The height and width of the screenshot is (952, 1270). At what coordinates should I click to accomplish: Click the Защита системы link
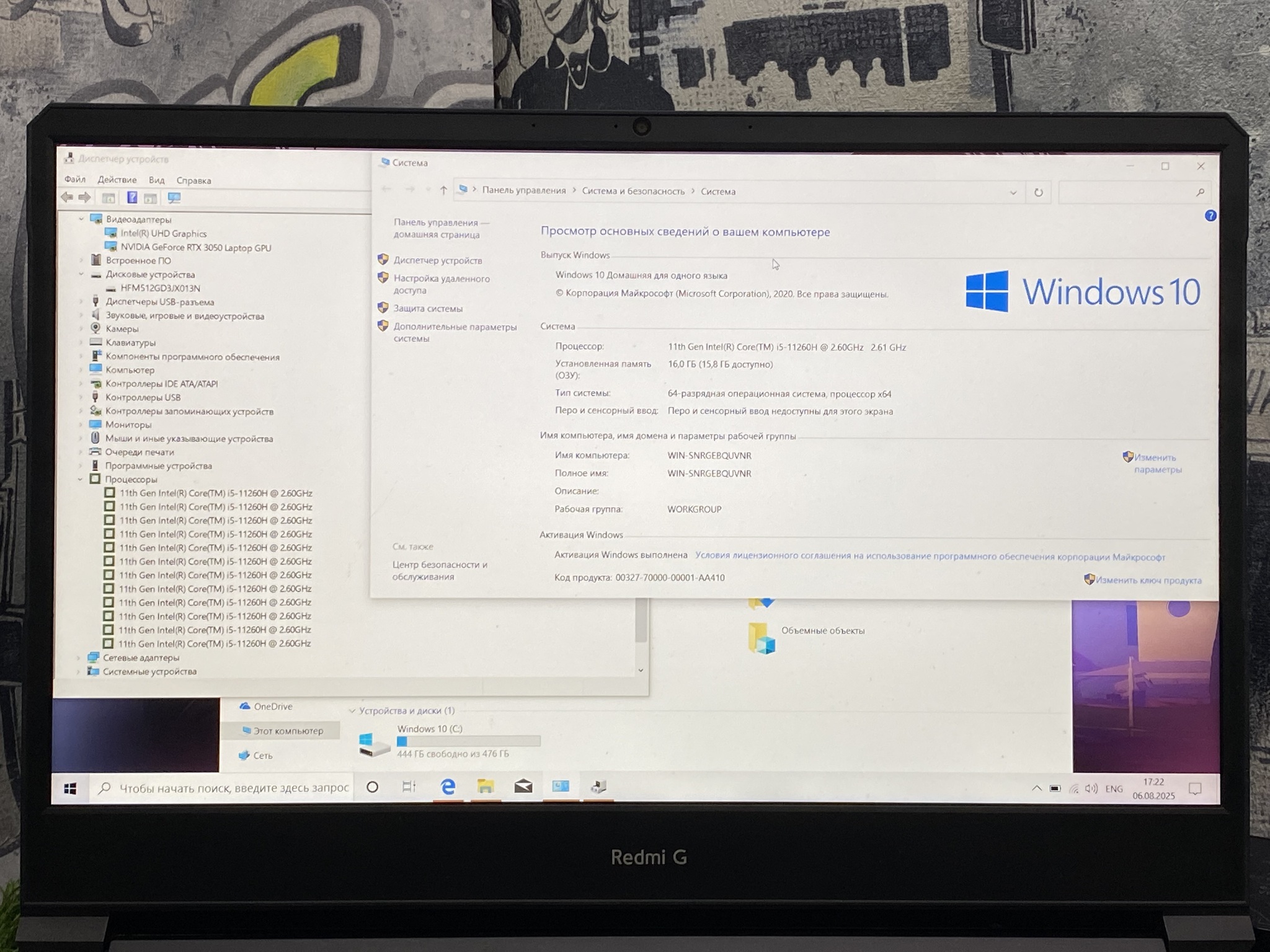427,309
